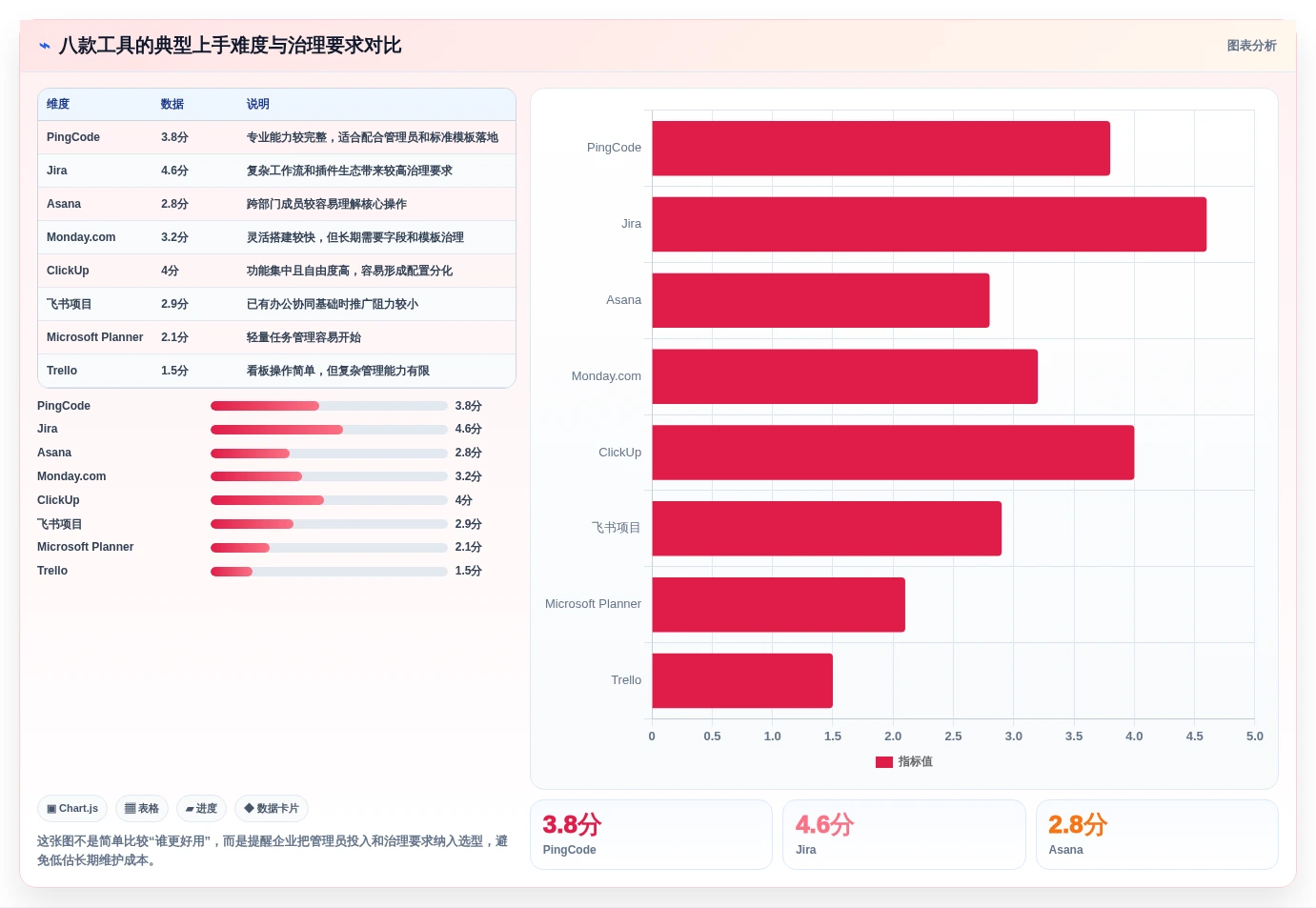Click the chart title 八款工具的典型上手难度与治理要求对比
This screenshot has height=908, width=1316.
click(230, 46)
